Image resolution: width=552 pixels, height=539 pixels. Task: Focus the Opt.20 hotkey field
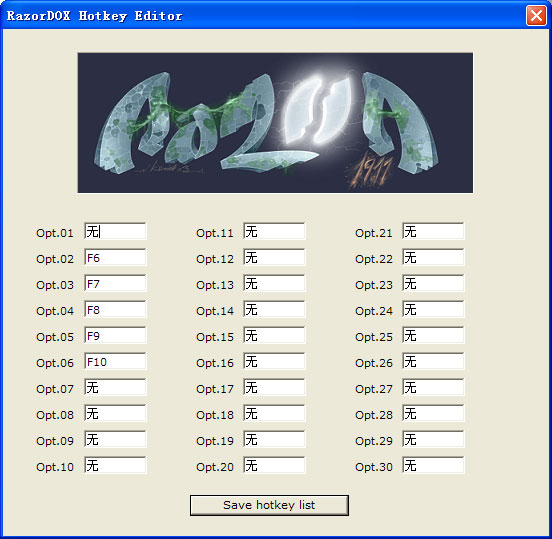point(275,466)
